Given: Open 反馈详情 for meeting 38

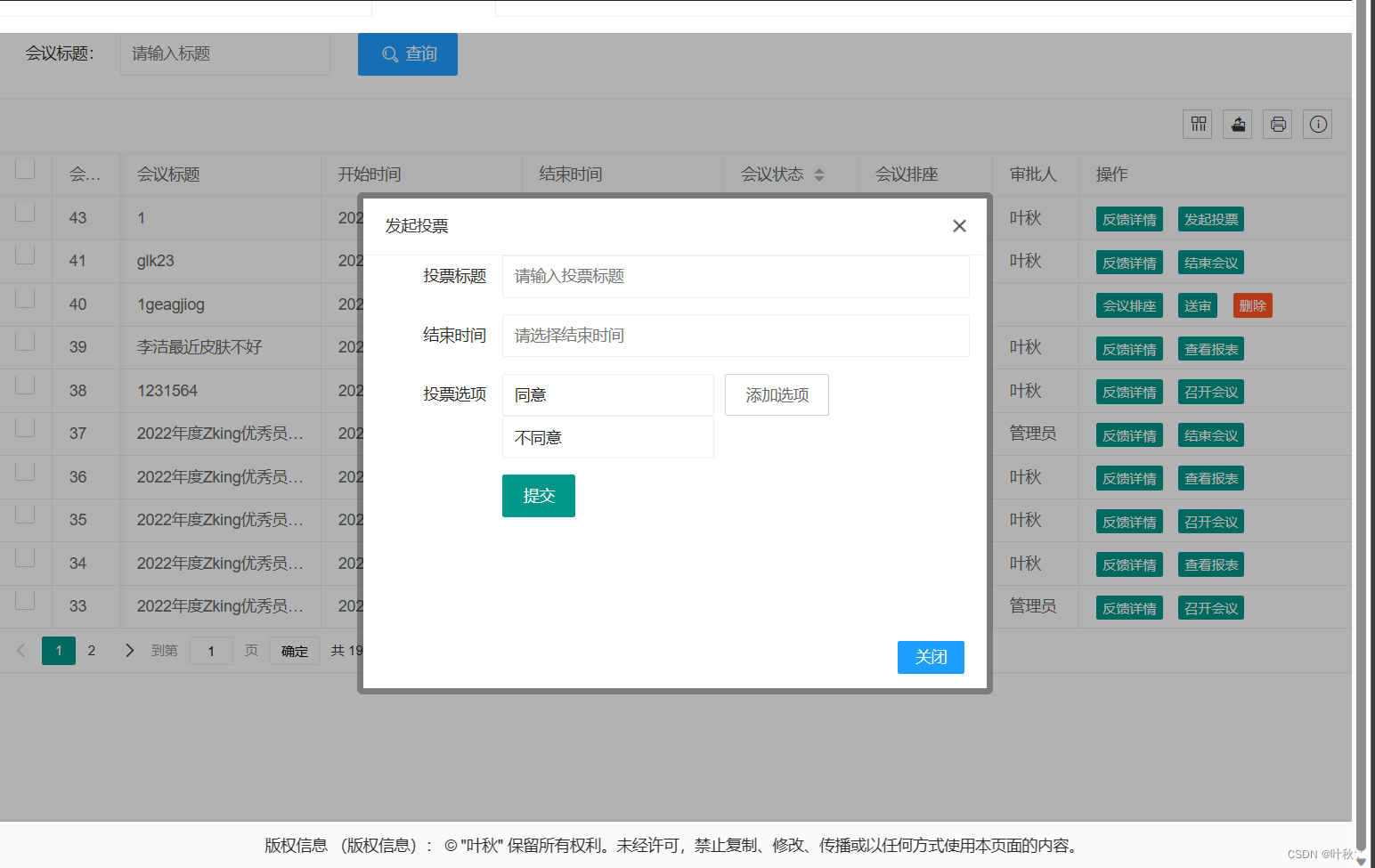Looking at the screenshot, I should [x=1129, y=392].
